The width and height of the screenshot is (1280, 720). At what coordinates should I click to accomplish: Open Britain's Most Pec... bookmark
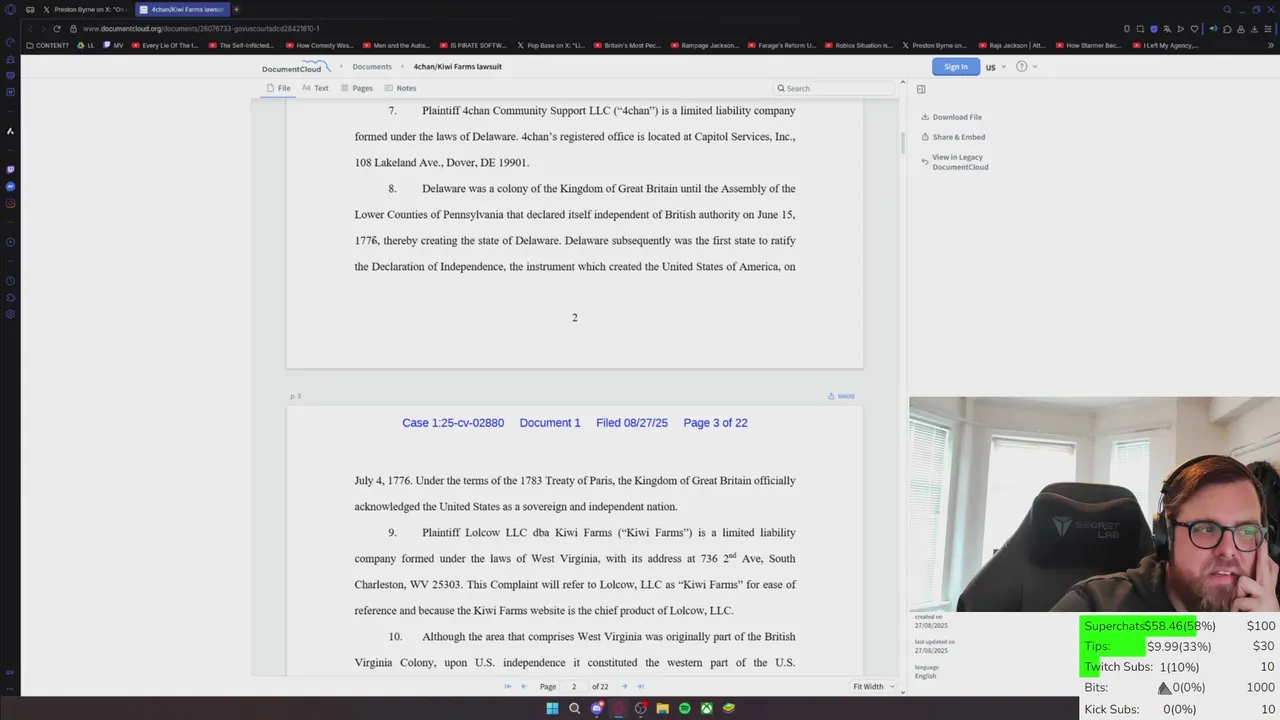coord(628,45)
